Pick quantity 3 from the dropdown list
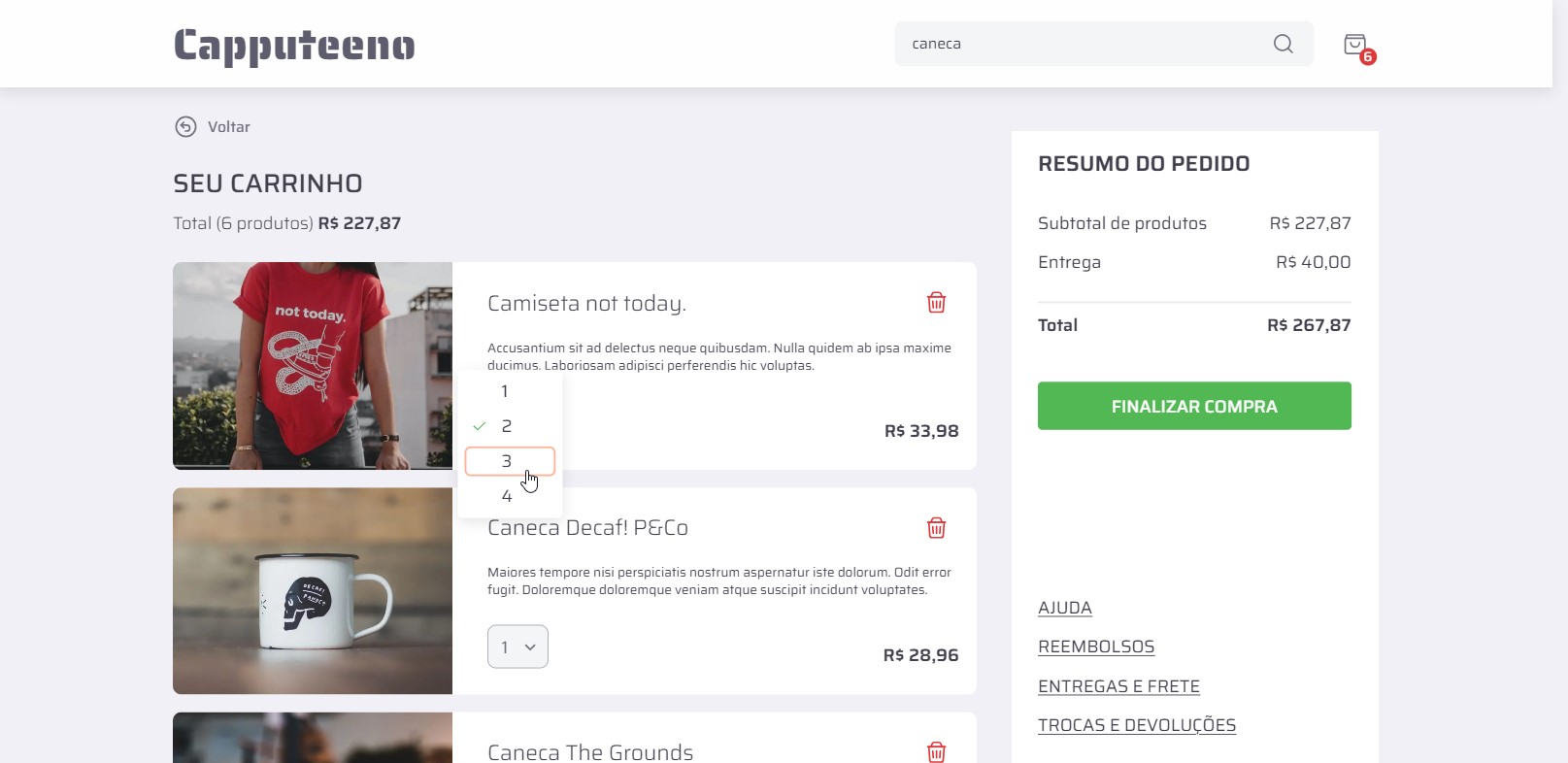This screenshot has height=763, width=1568. click(510, 461)
